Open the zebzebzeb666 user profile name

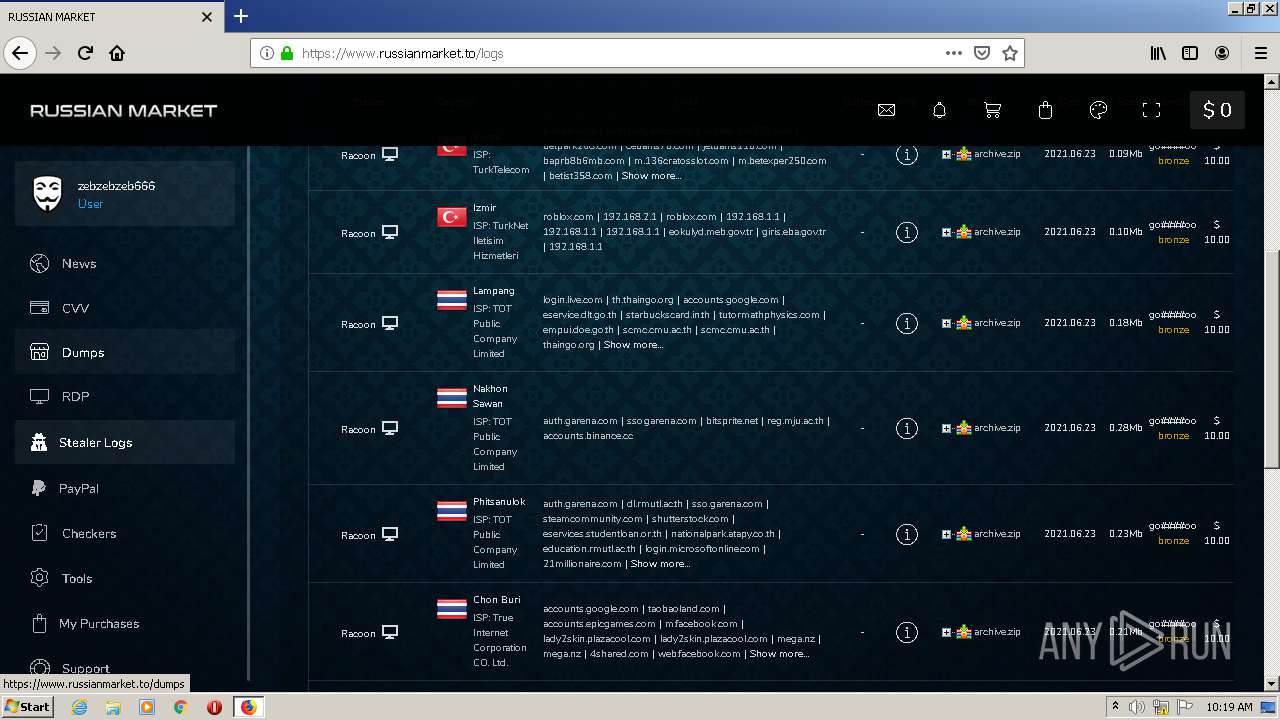[117, 186]
